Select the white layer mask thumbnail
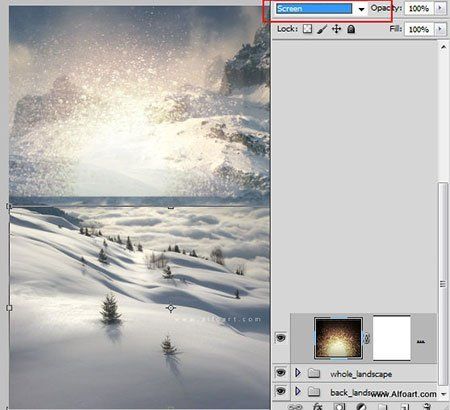This screenshot has height=410, width=450. click(392, 338)
